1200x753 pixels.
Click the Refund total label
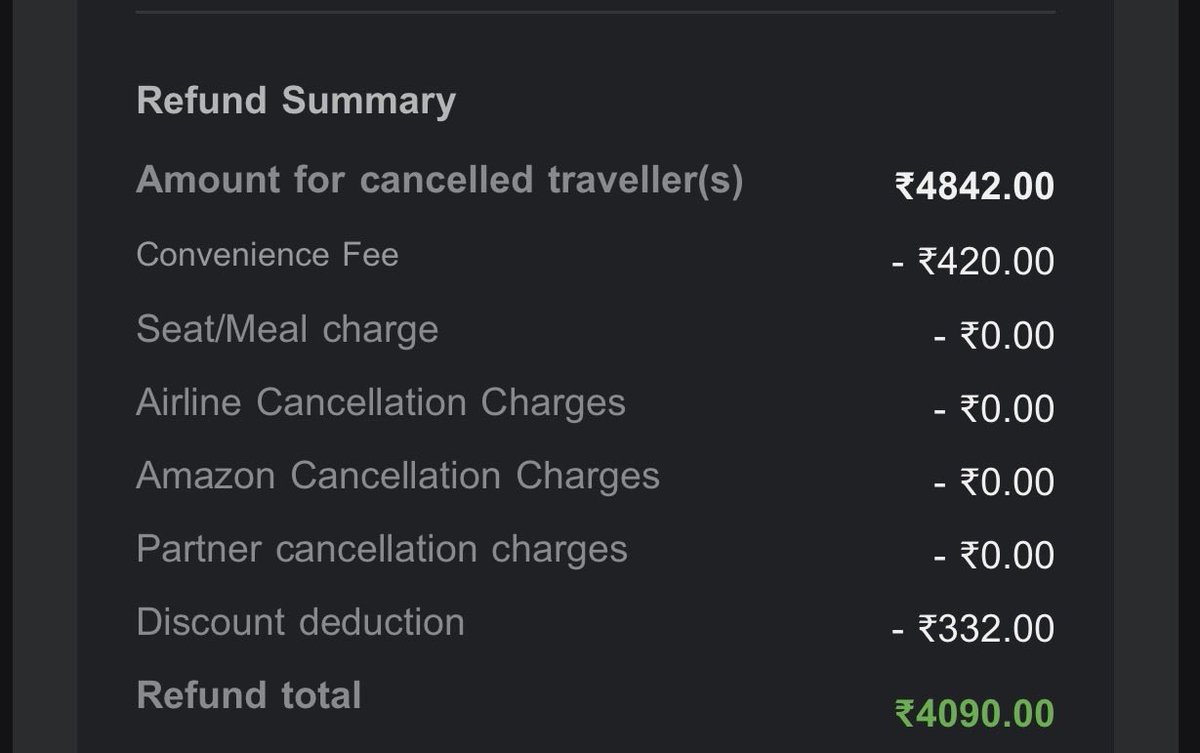click(249, 695)
